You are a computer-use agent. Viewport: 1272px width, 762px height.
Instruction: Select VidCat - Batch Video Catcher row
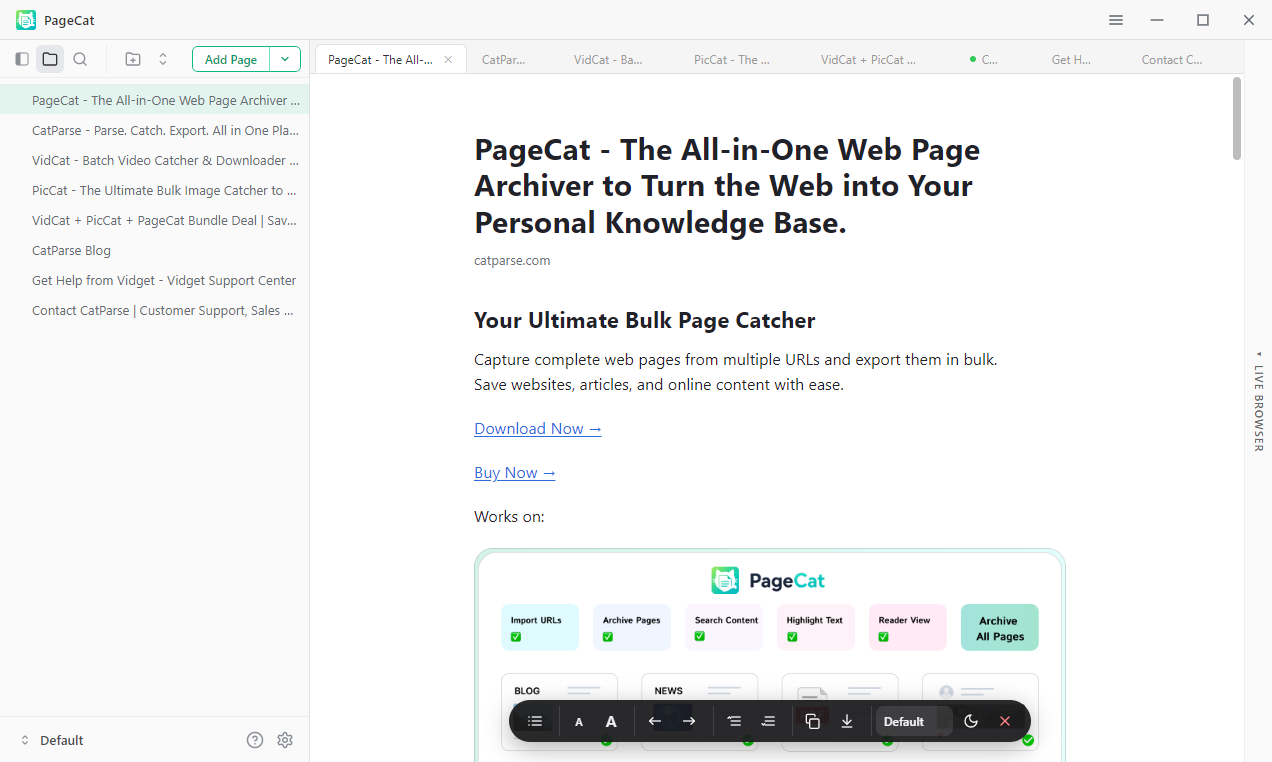pos(154,160)
